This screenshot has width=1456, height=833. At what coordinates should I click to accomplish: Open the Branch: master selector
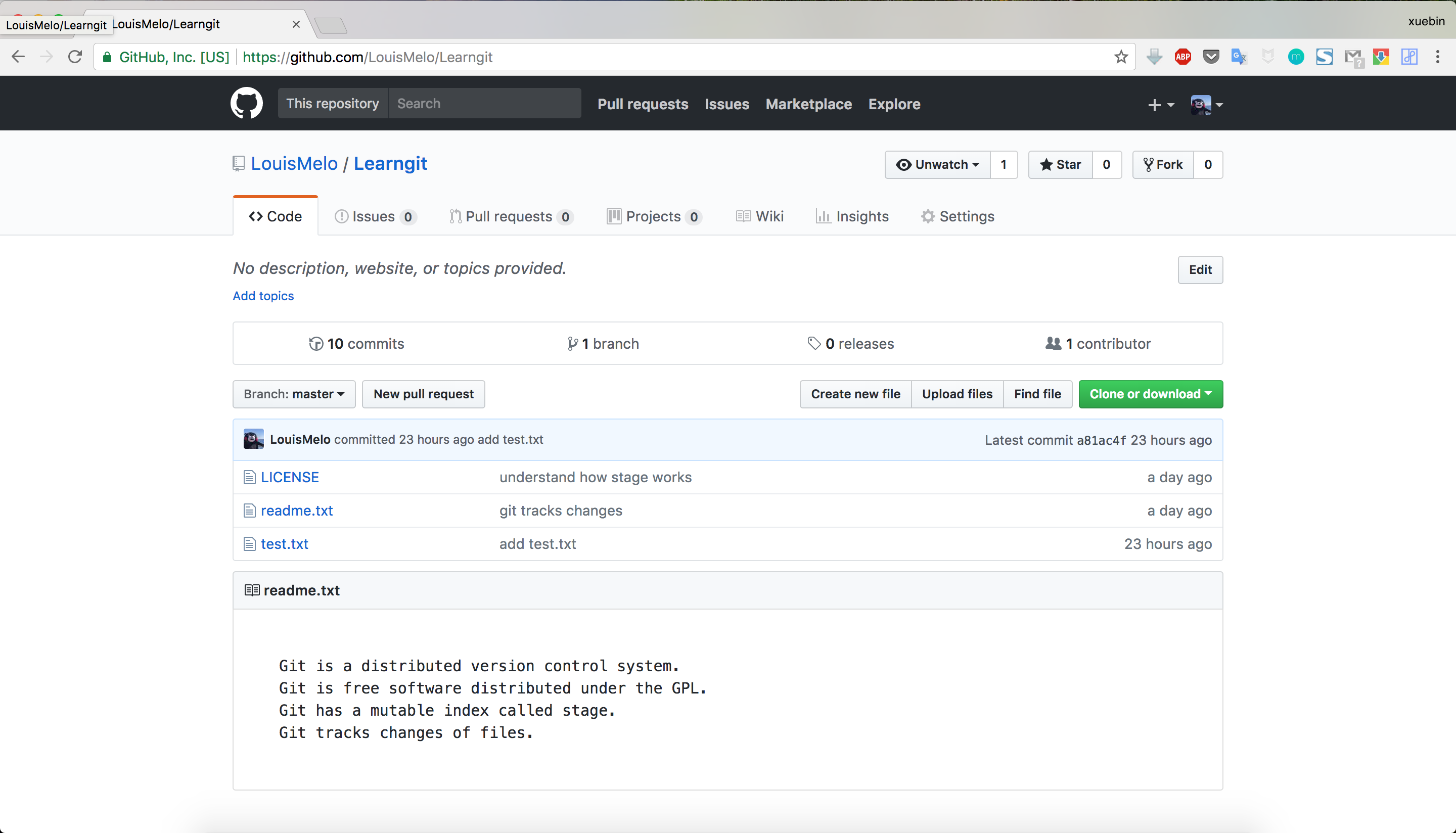pos(294,394)
